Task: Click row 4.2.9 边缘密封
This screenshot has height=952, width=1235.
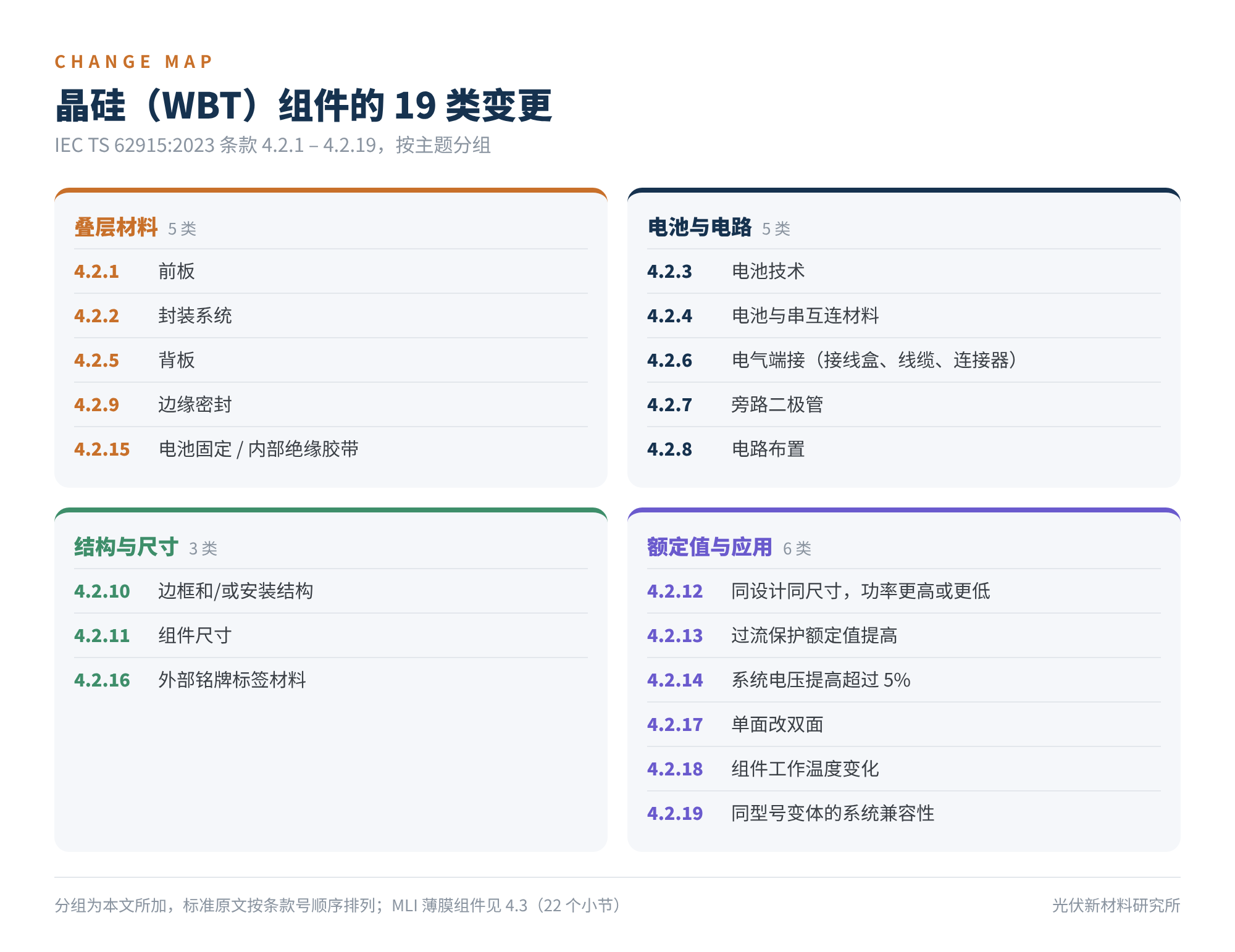Action: coord(331,404)
